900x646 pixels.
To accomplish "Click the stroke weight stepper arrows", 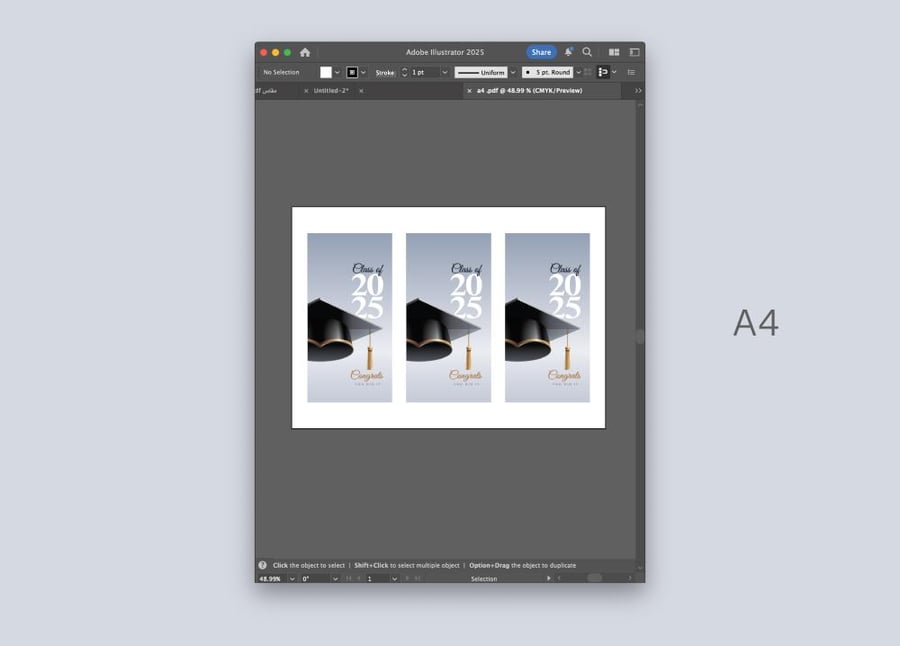I will 405,72.
